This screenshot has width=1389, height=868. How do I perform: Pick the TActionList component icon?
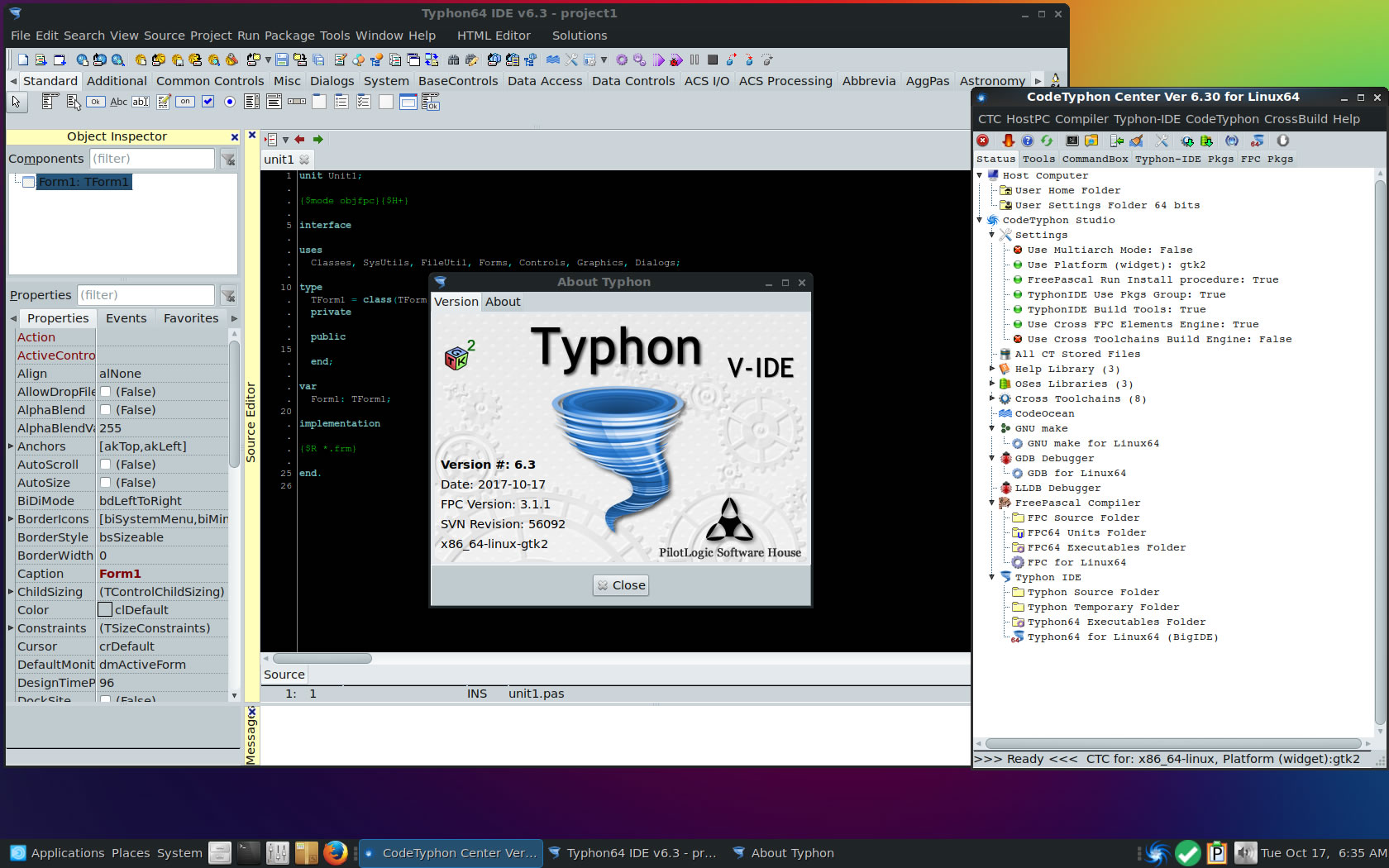(431, 102)
